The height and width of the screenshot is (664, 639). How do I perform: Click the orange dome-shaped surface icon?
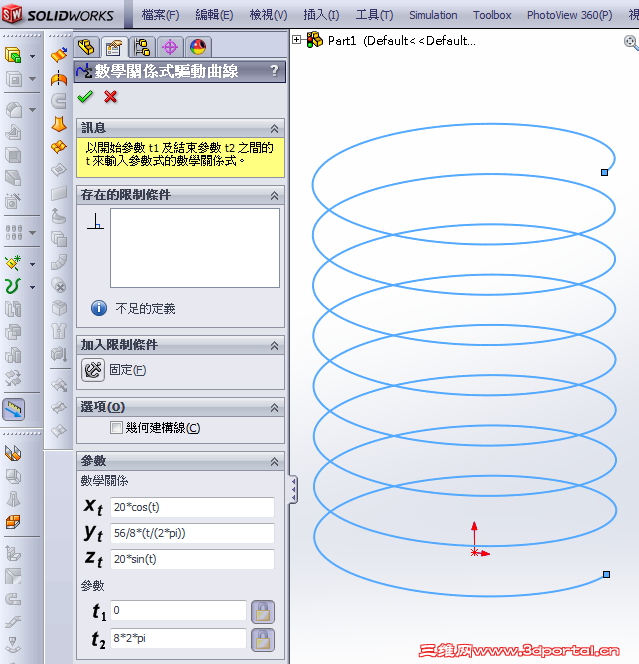tap(59, 79)
